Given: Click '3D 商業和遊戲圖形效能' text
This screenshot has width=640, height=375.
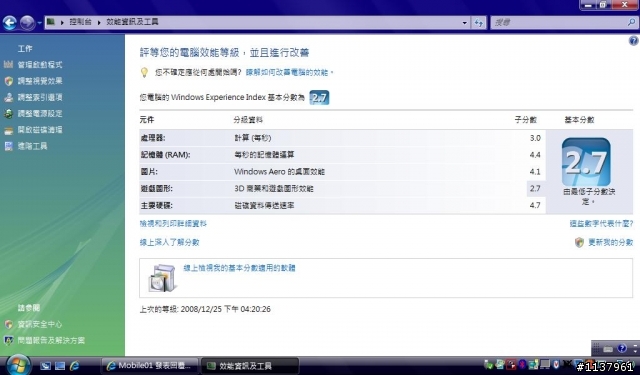Looking at the screenshot, I should point(274,189).
